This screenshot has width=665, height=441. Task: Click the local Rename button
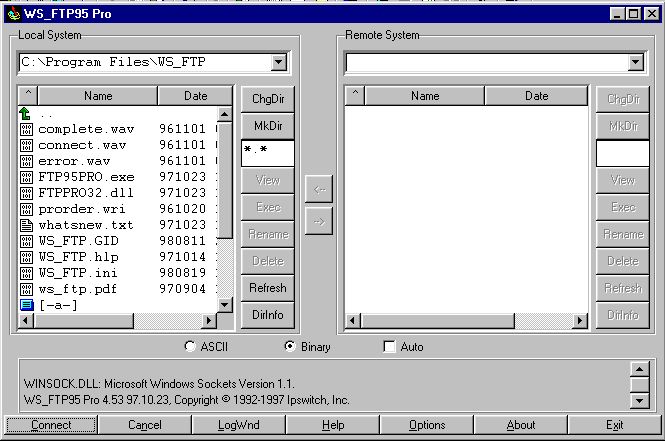click(x=268, y=234)
